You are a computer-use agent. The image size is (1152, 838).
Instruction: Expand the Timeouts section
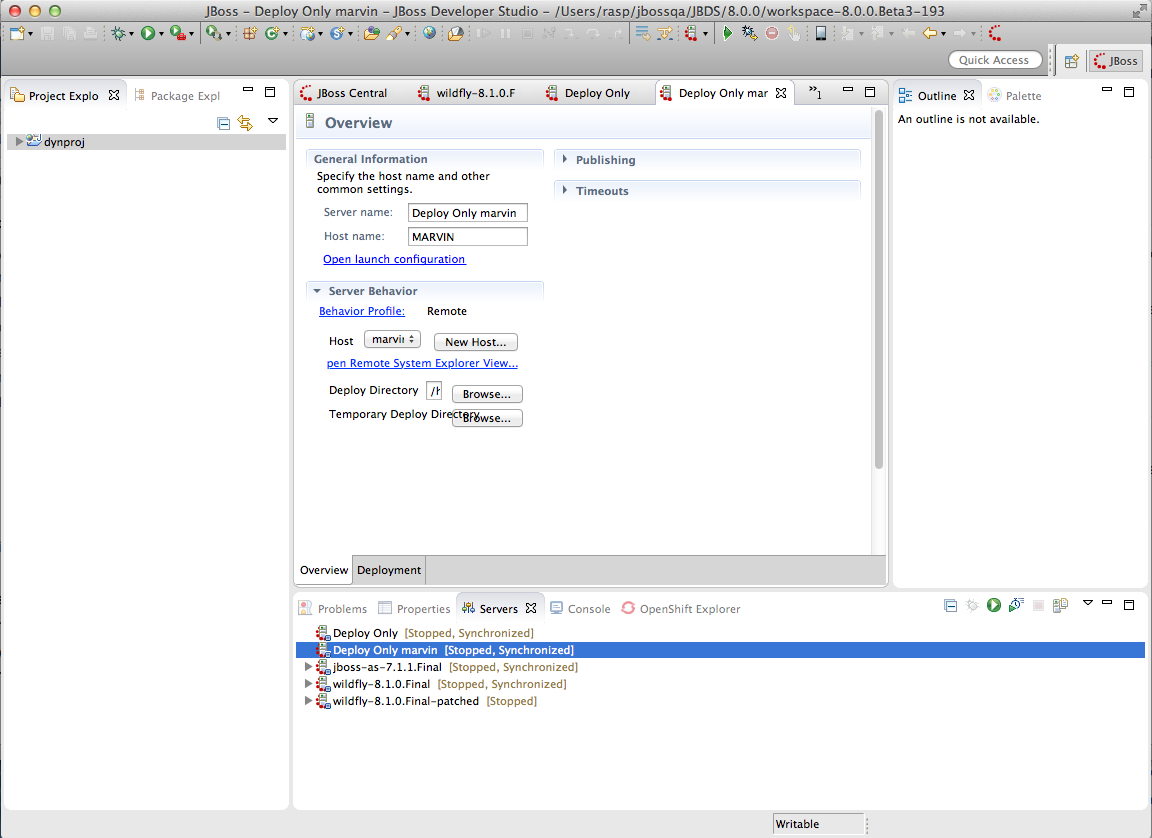pos(564,189)
